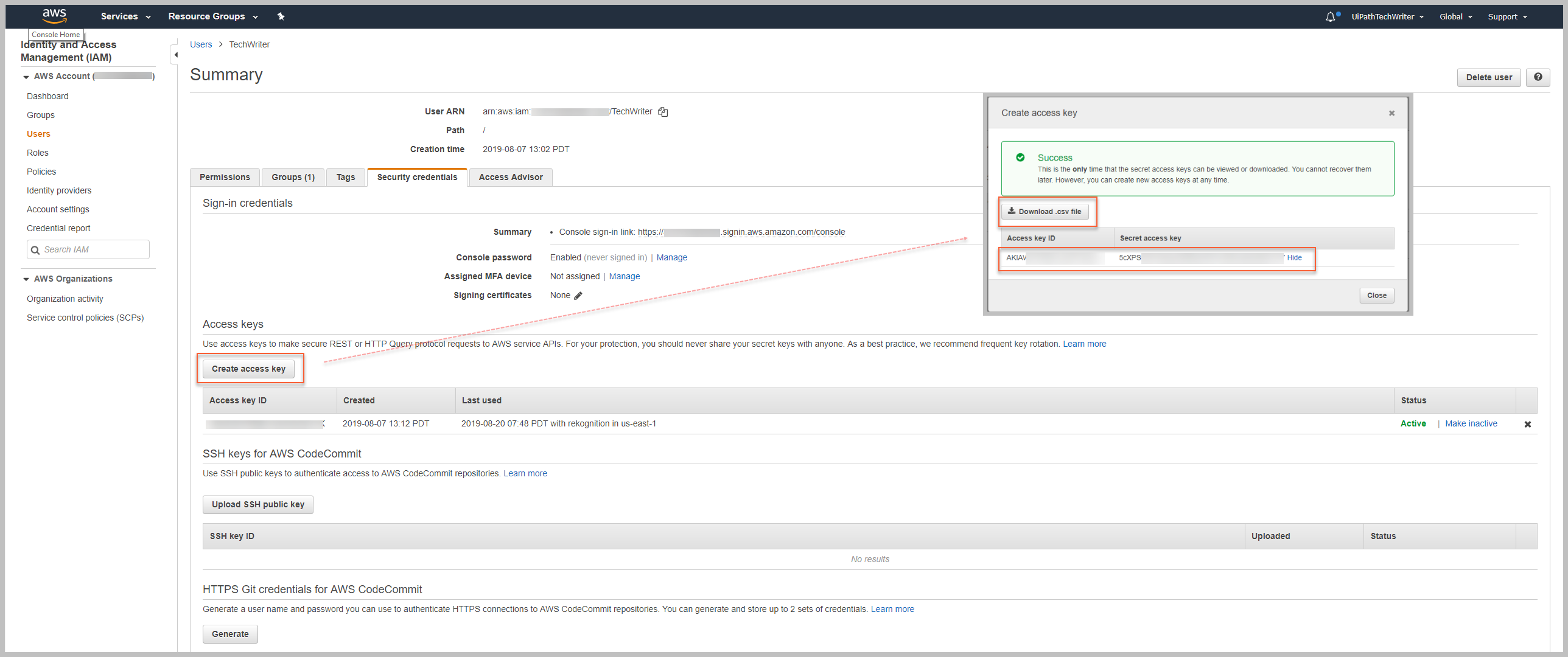Click the AWS logo in header
Image resolution: width=1568 pixels, height=657 pixels.
pos(54,16)
